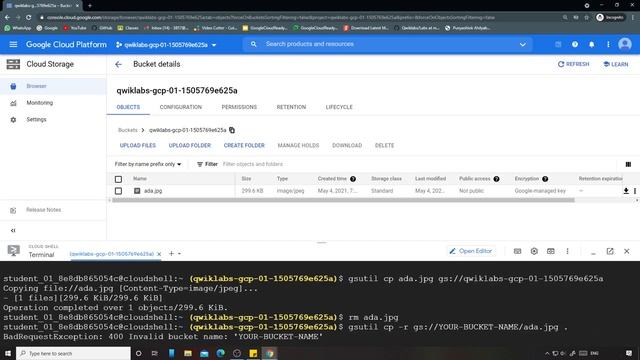This screenshot has width=640, height=360.
Task: Close the Cloud Shell terminal session tab
Action: point(159,254)
